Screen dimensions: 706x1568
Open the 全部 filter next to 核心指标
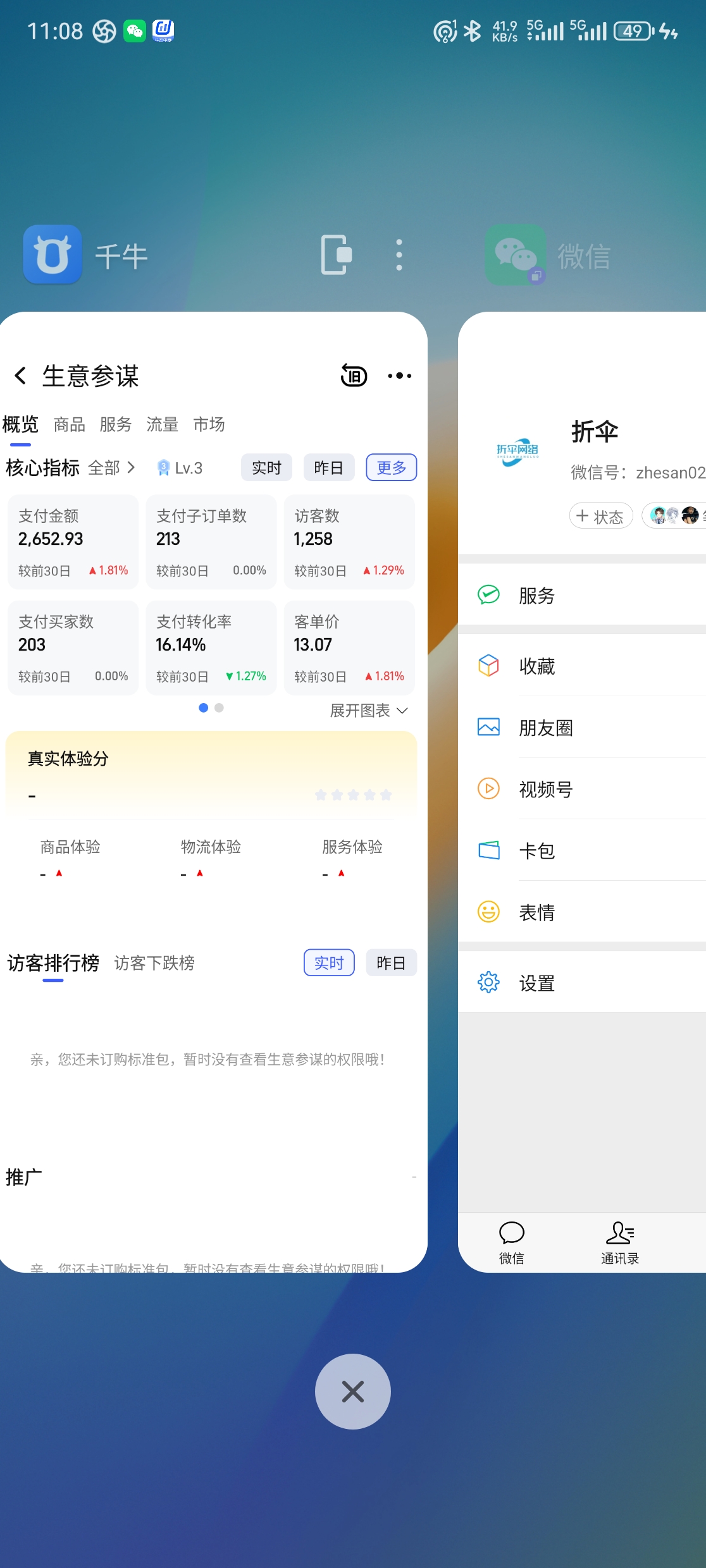click(111, 468)
